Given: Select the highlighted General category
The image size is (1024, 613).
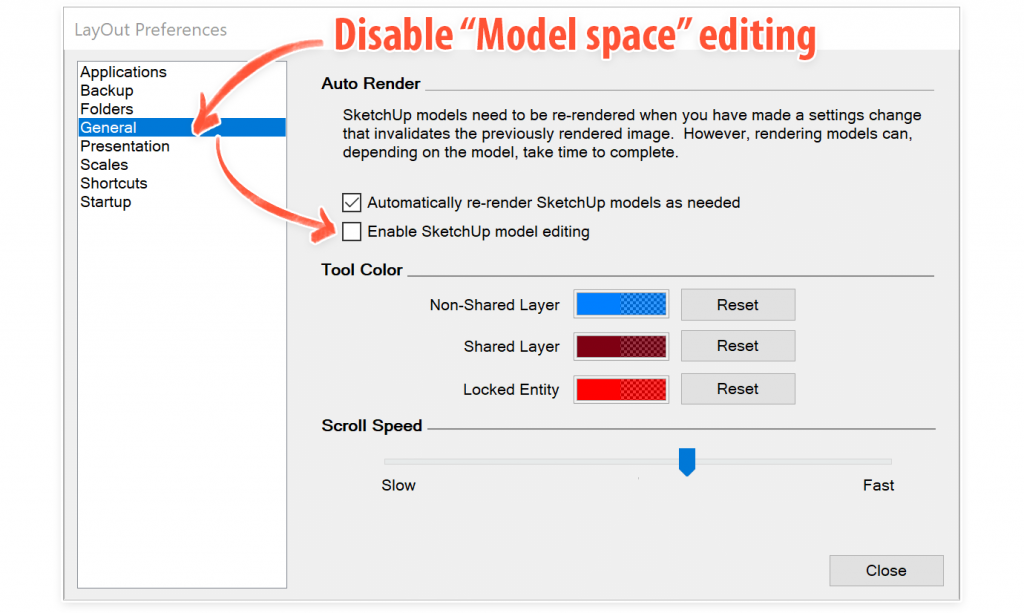Looking at the screenshot, I should (x=108, y=128).
